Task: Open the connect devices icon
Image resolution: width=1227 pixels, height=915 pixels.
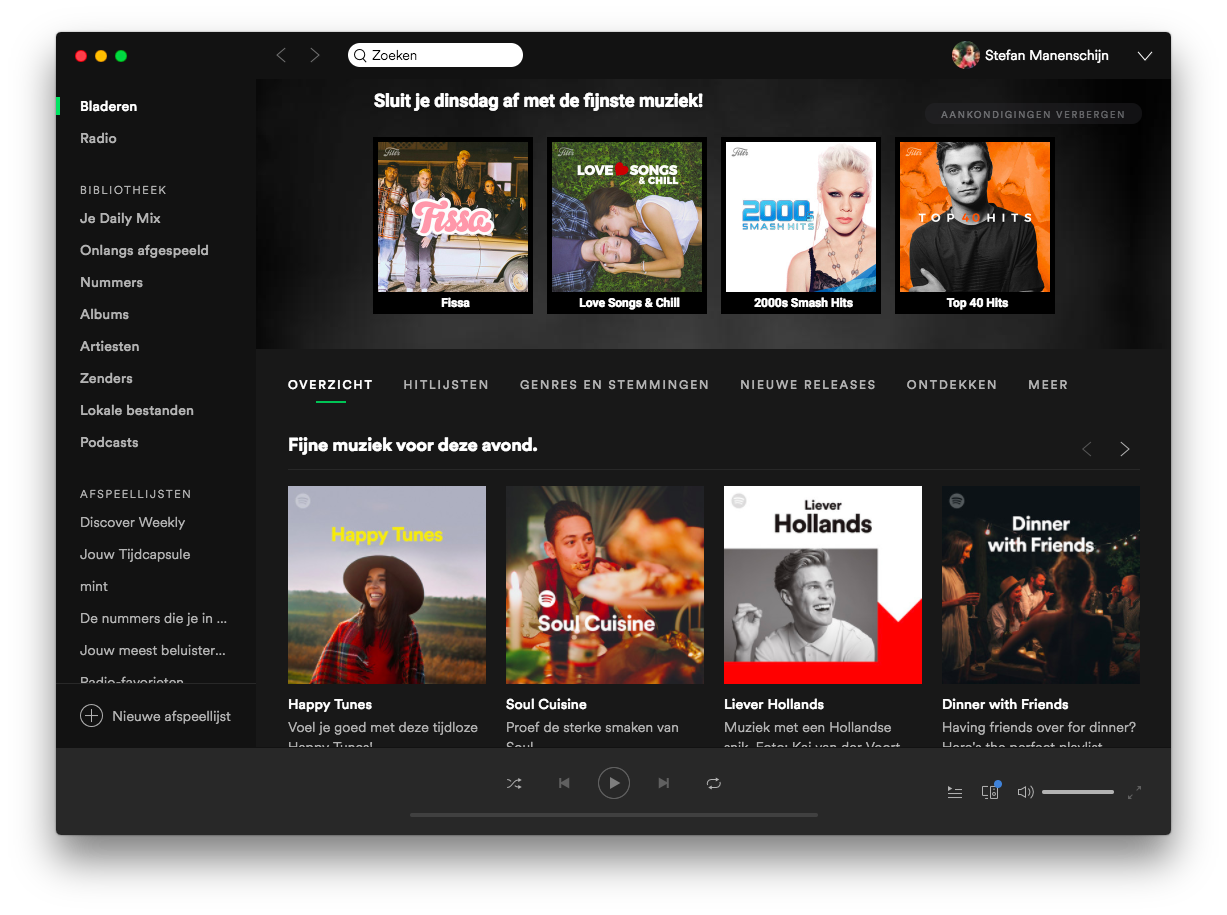Action: click(990, 791)
